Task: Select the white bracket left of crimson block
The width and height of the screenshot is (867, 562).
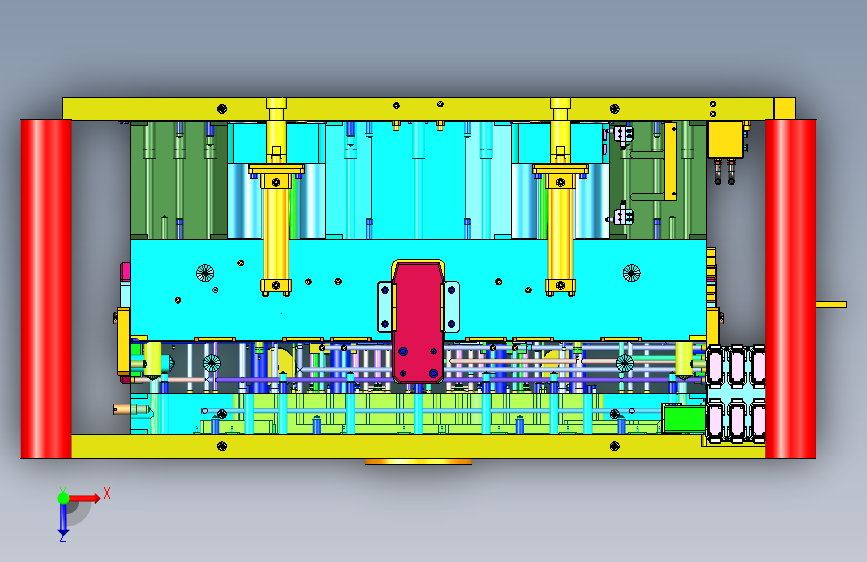Action: click(x=385, y=307)
